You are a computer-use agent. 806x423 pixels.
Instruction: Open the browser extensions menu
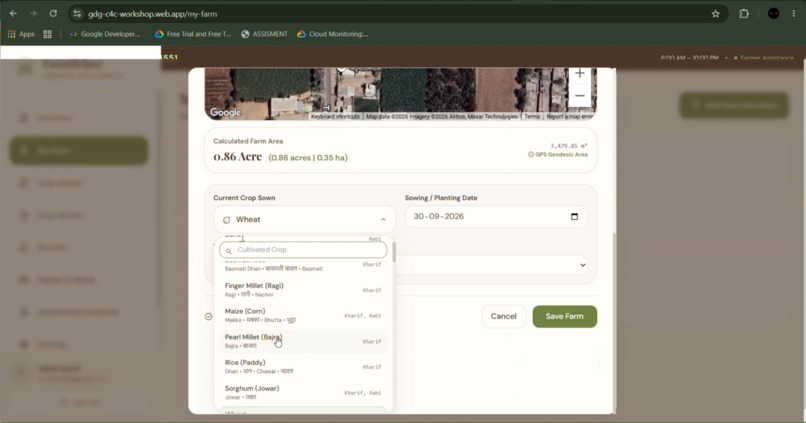pos(744,14)
